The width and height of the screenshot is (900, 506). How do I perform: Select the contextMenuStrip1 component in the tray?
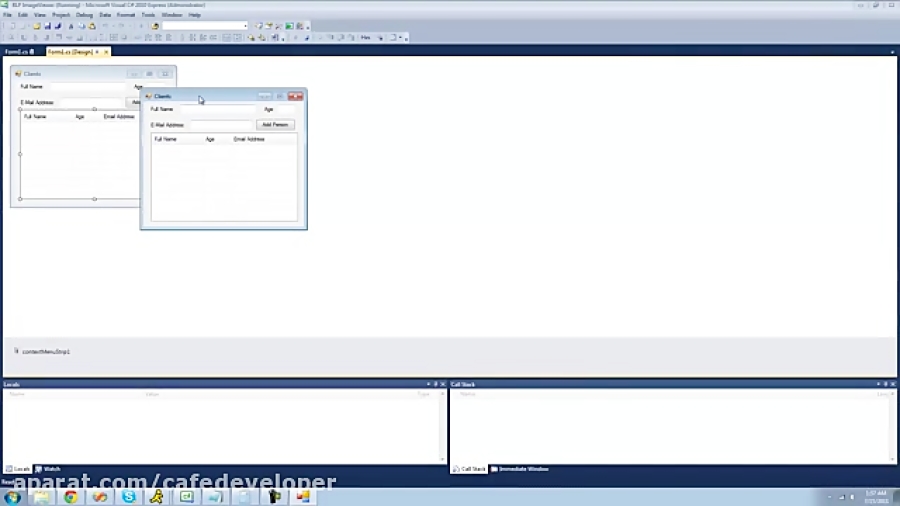click(41, 351)
